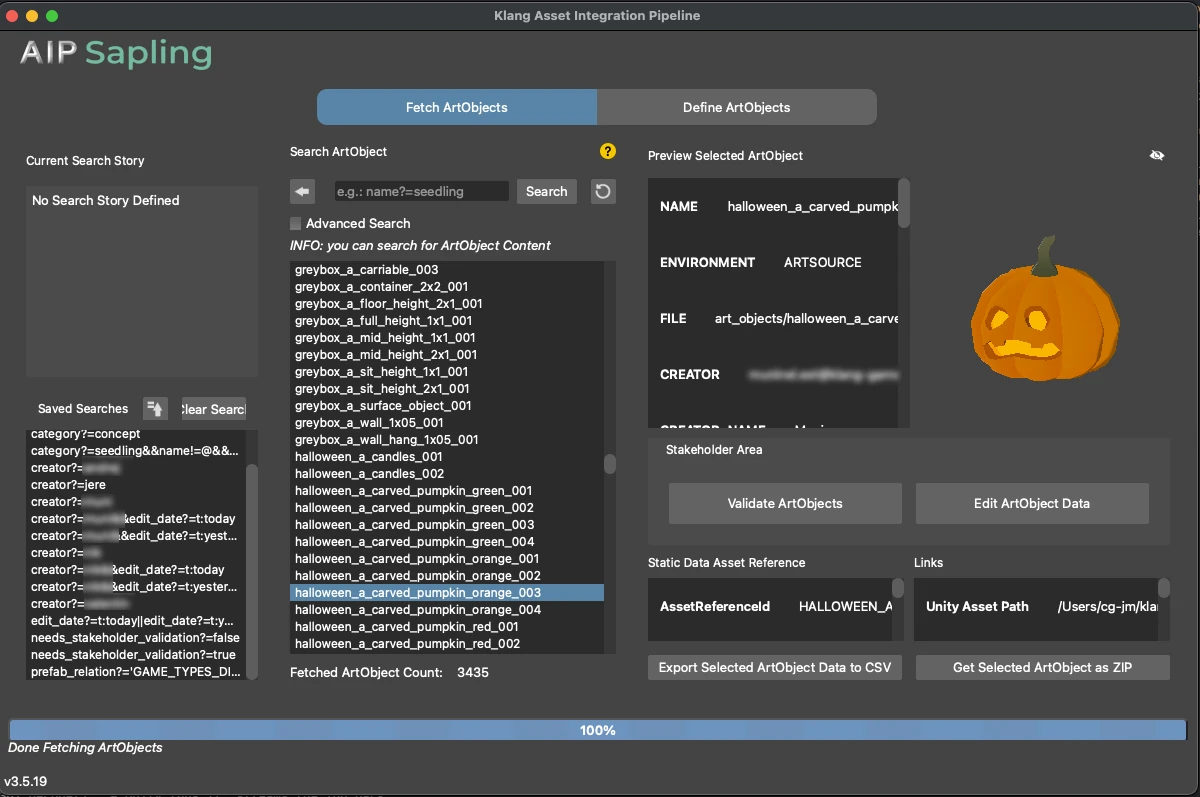
Task: Click the Links panel scrollbar
Action: (1164, 588)
